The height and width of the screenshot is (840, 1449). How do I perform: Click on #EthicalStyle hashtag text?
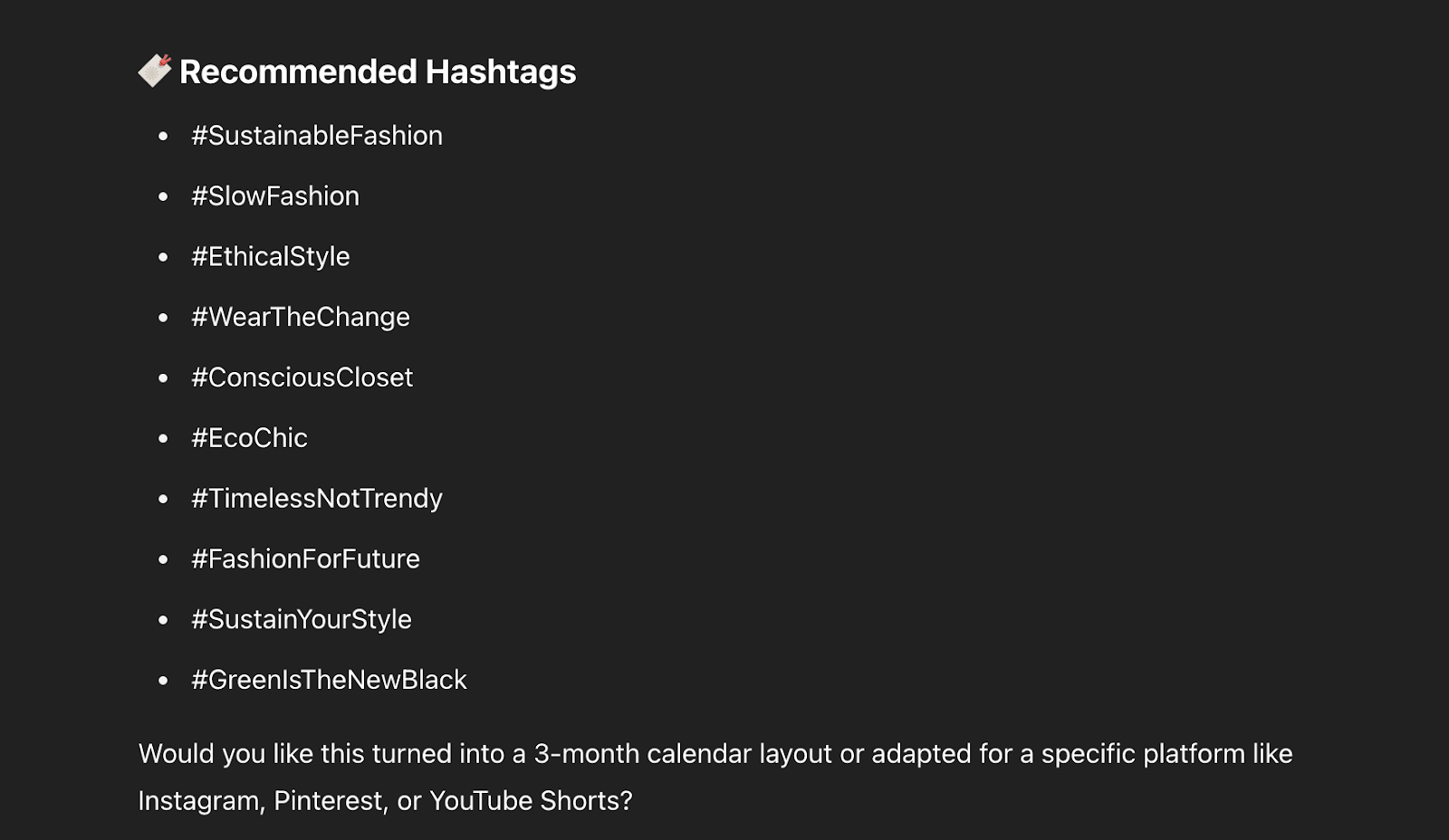click(271, 257)
